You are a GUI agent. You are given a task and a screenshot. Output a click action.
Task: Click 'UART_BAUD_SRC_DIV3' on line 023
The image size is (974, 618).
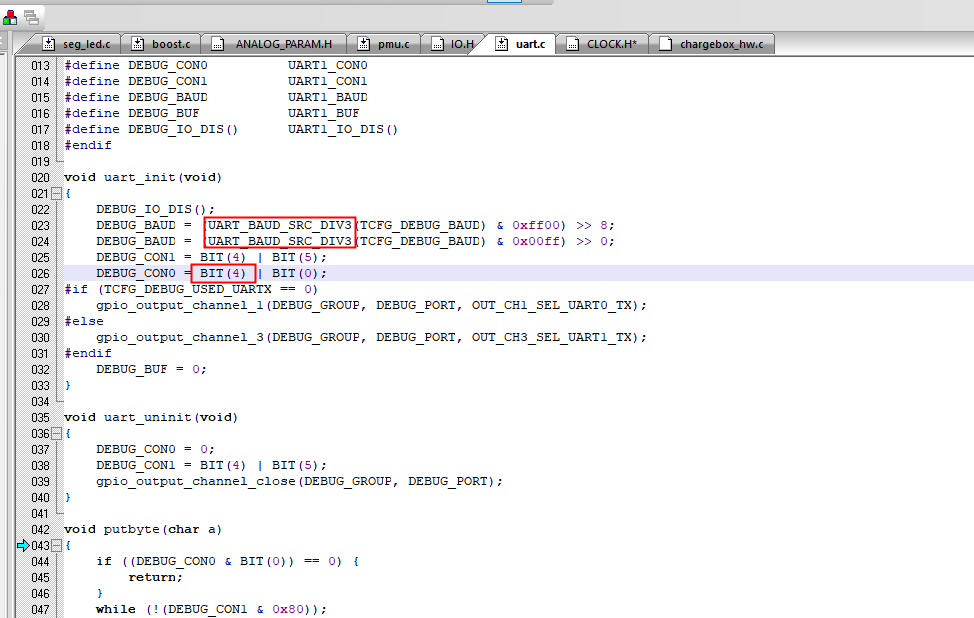pos(280,225)
